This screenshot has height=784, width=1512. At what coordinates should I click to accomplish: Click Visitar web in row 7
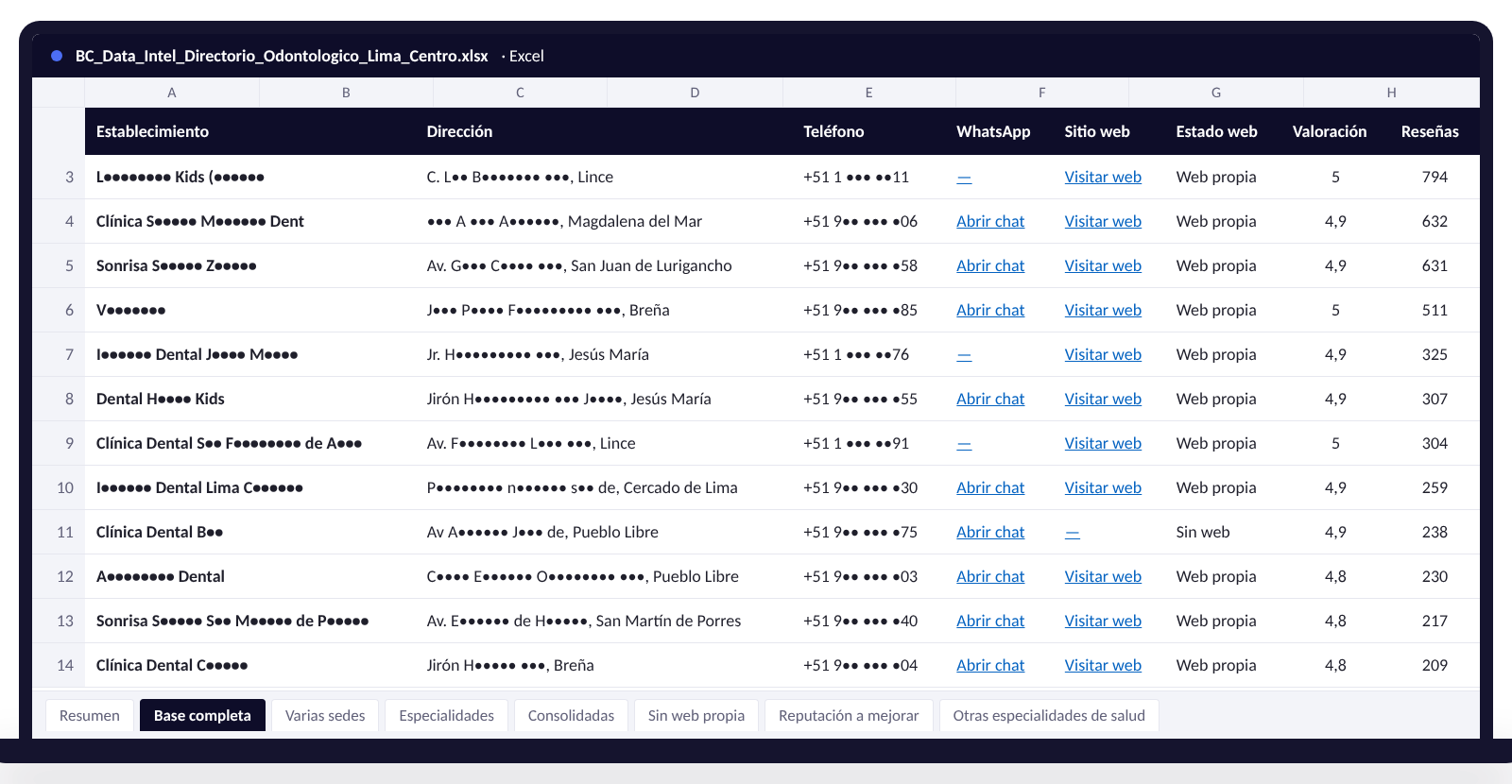1103,354
